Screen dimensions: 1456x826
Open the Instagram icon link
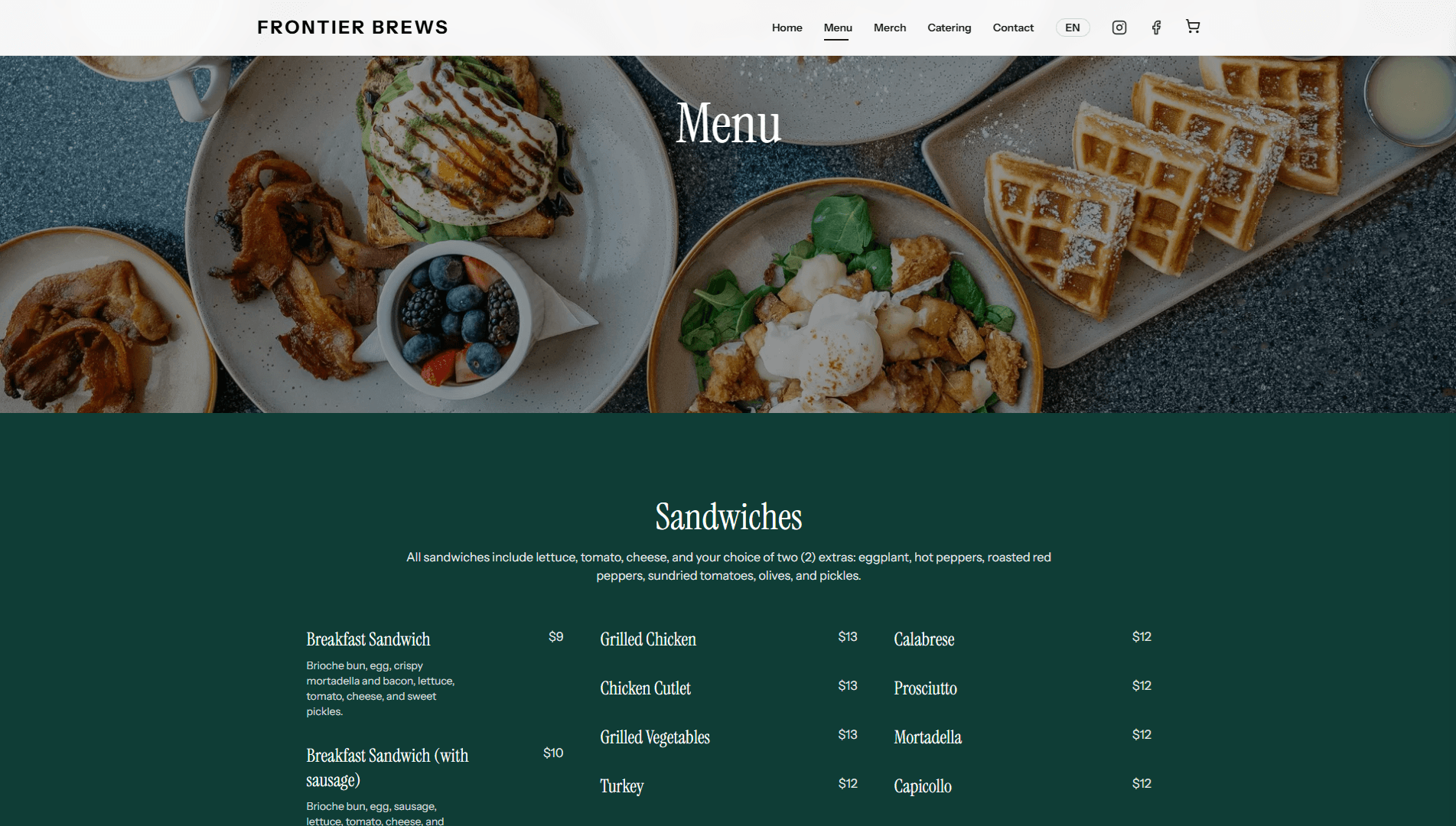coord(1119,28)
